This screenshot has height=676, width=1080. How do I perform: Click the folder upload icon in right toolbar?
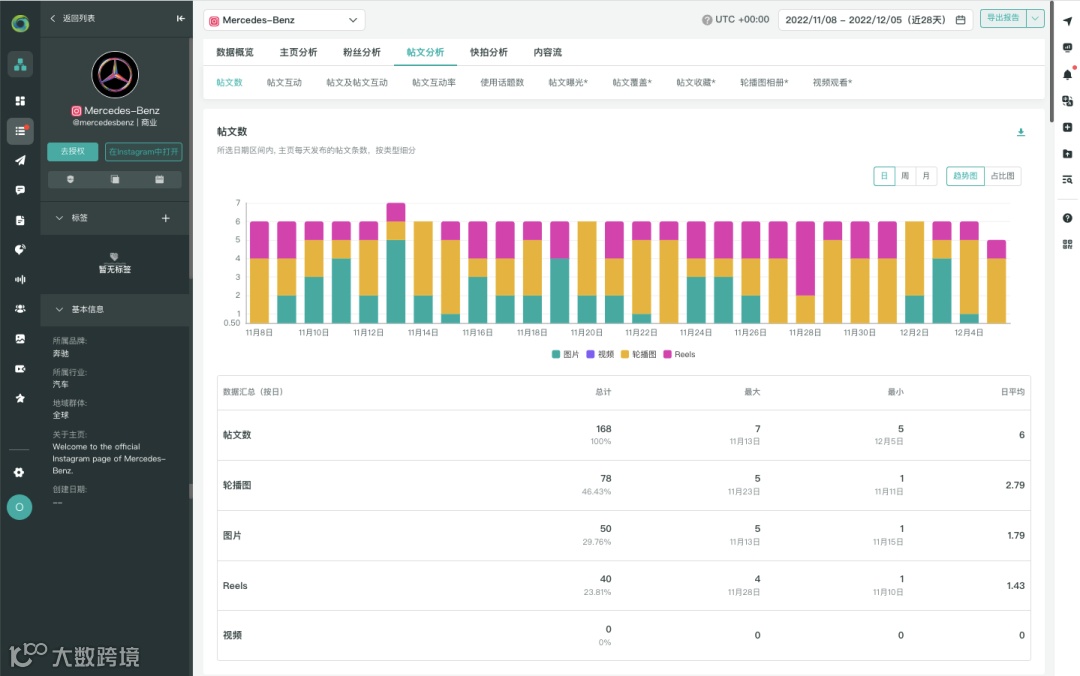pyautogui.click(x=1067, y=153)
